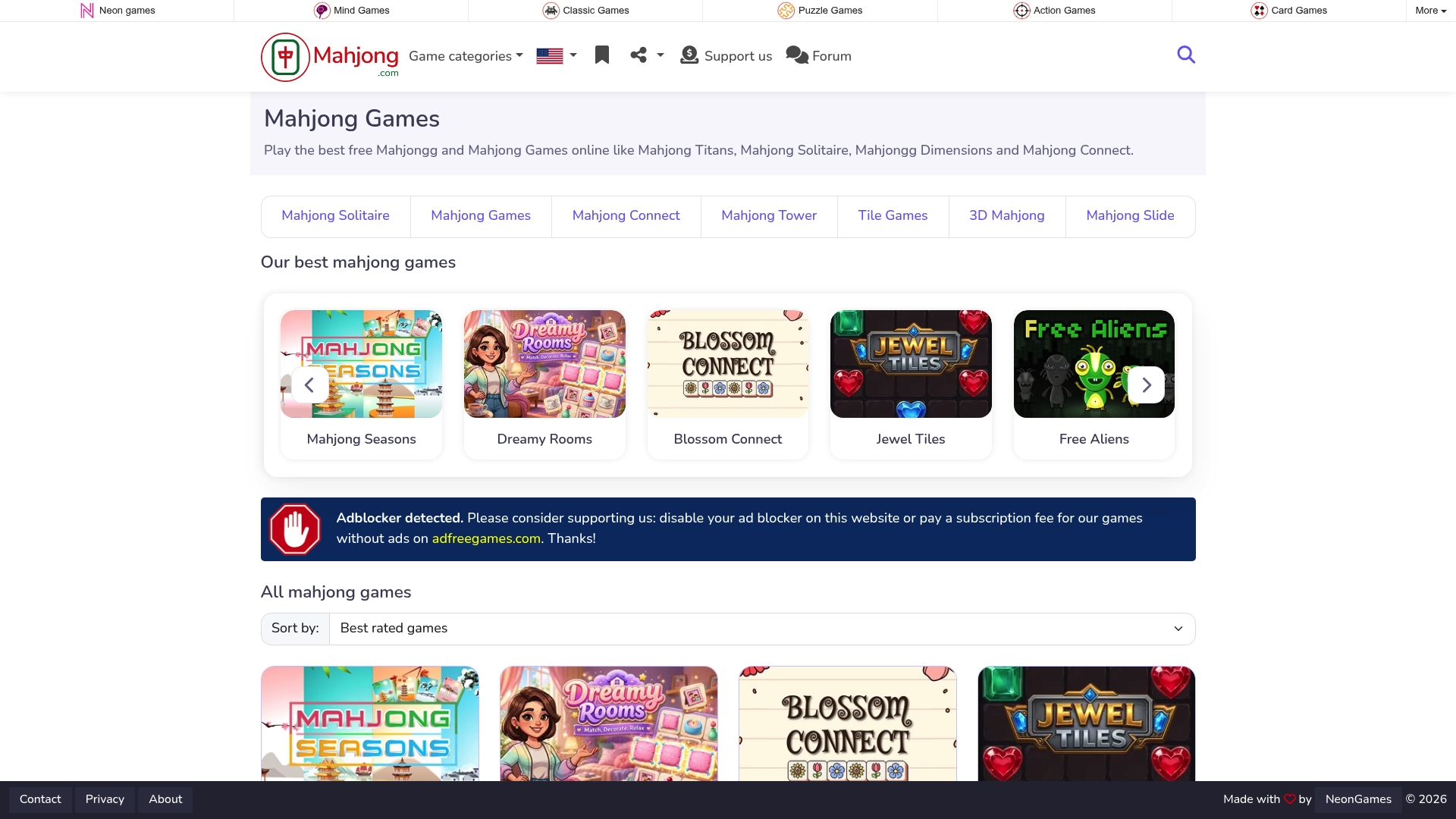Image resolution: width=1456 pixels, height=819 pixels.
Task: Switch to Mahjong Connect tab
Action: 626,216
